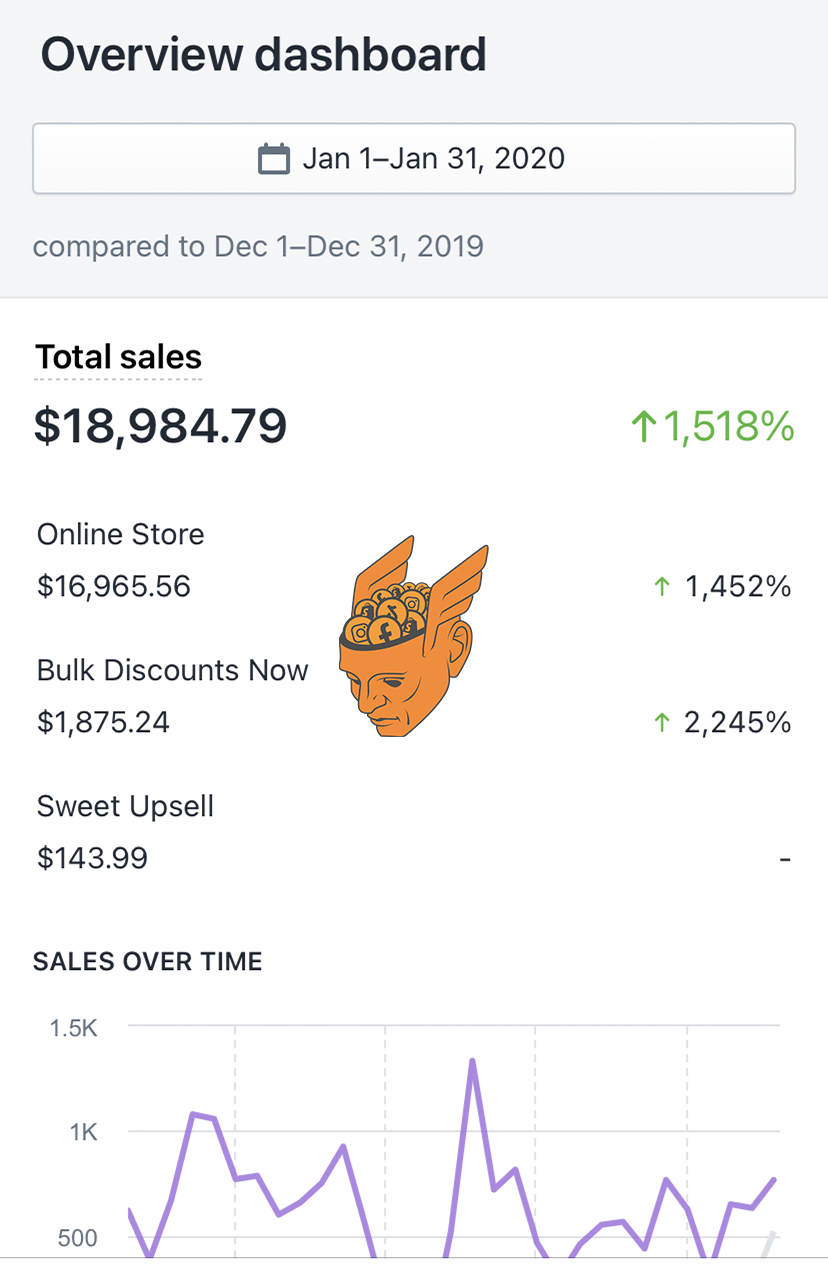Toggle the Sweet Upsell channel row
This screenshot has width=828, height=1272.
[x=125, y=806]
